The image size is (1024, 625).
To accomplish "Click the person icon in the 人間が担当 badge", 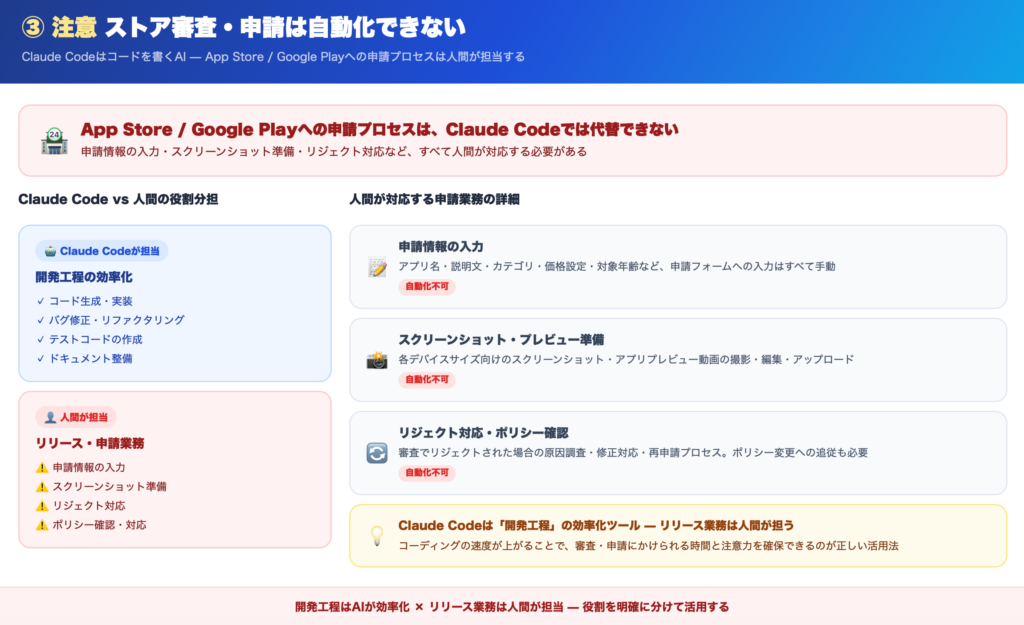I will click(x=51, y=417).
